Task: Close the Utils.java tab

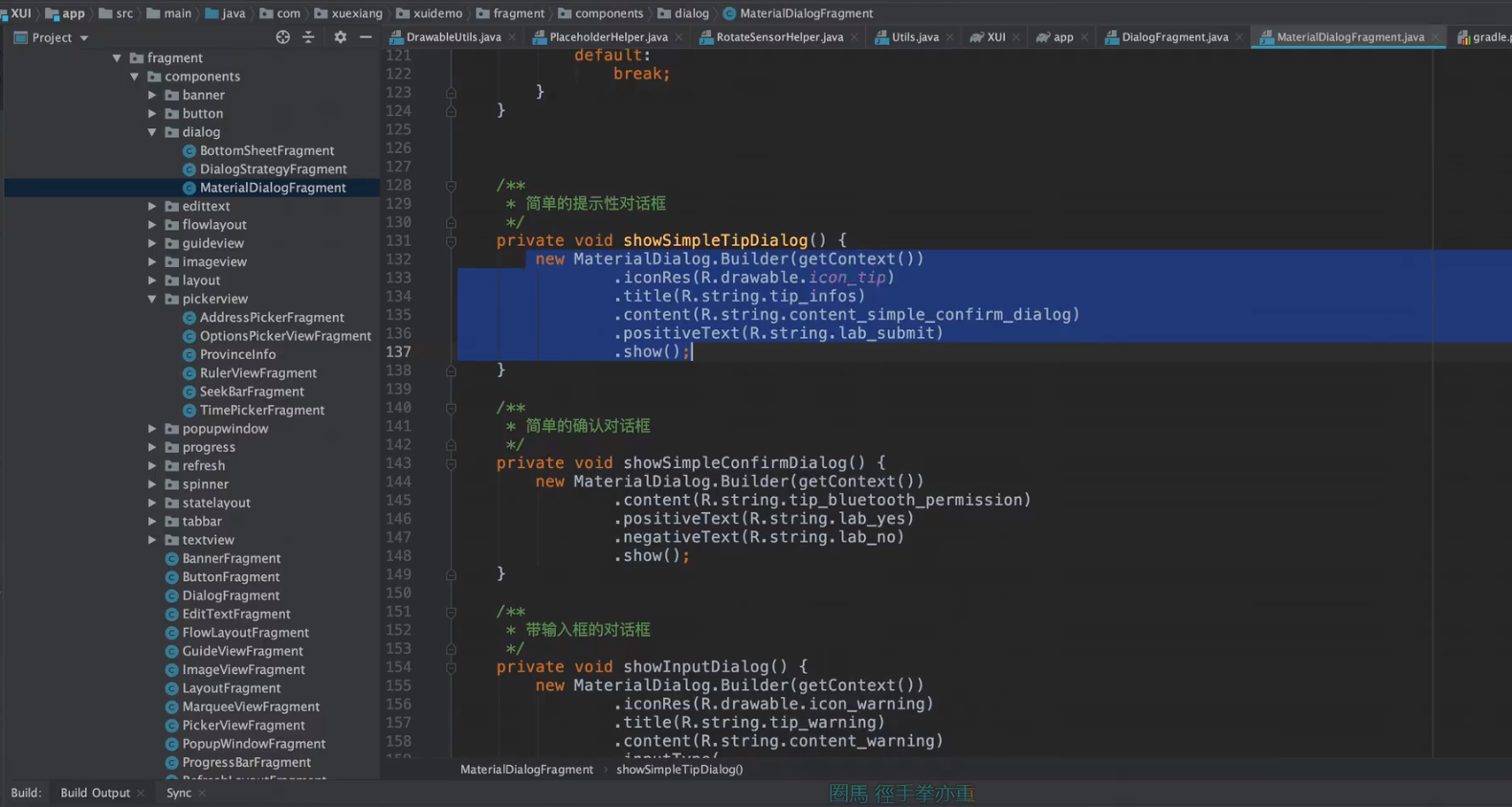Action: [949, 37]
